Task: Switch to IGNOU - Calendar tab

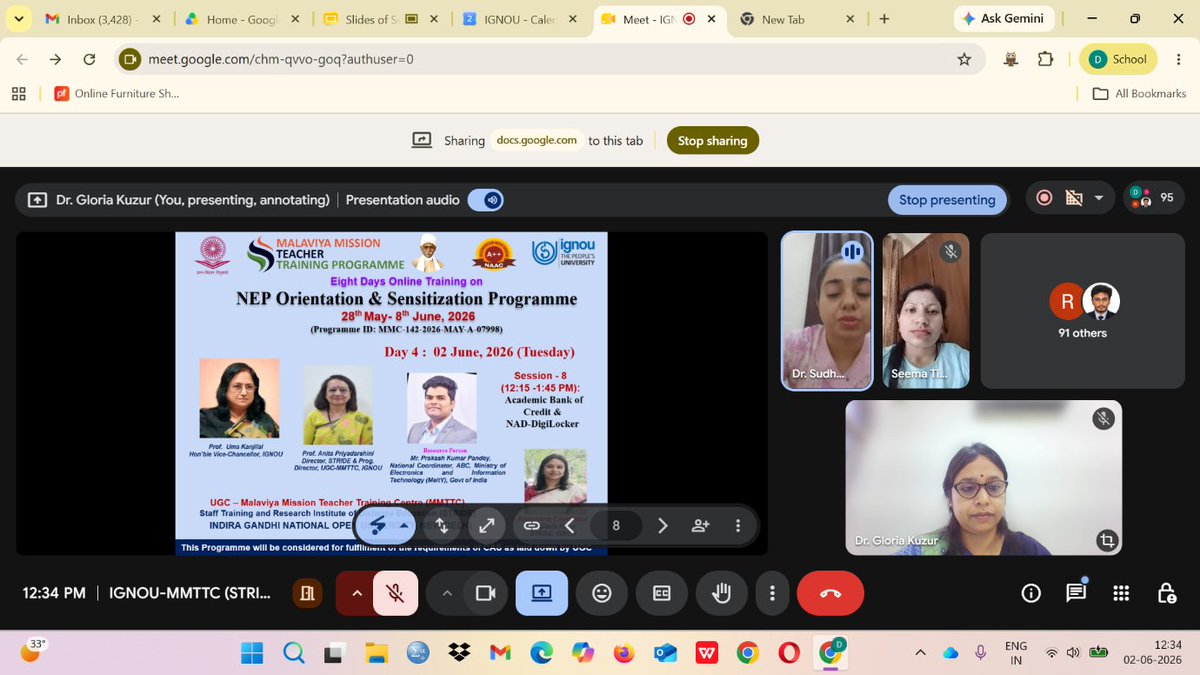Action: 520,18
